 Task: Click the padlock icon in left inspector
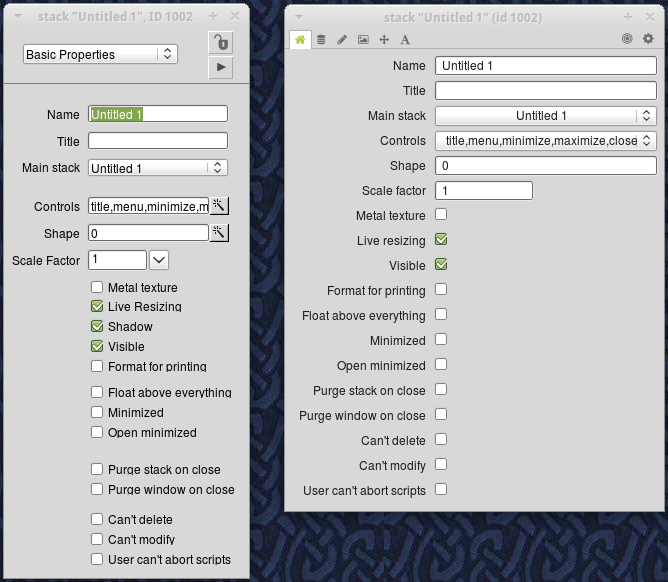click(220, 42)
